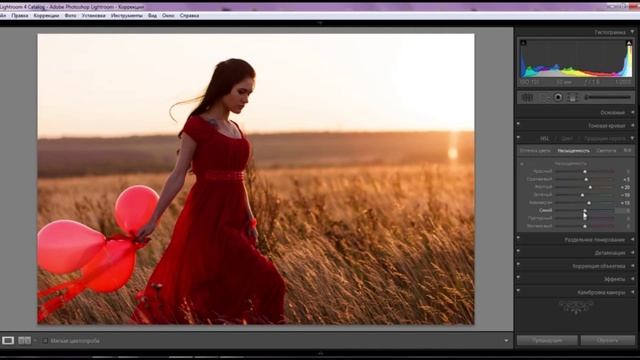Toggle the Раздельное тонирование panel switch
This screenshot has width=640, height=360.
[518, 238]
